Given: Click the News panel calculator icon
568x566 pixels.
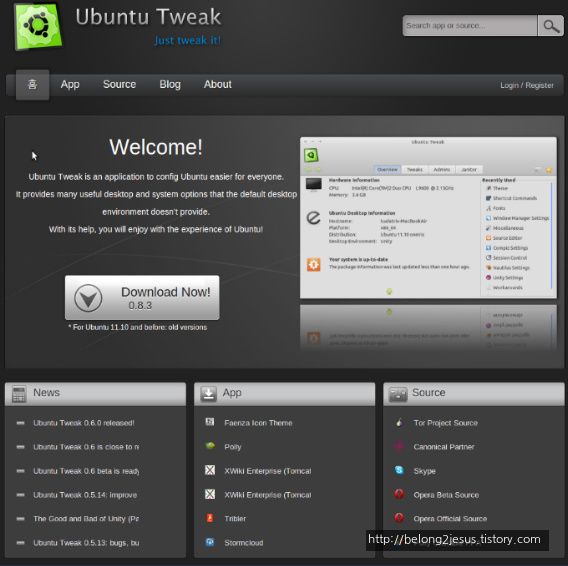Looking at the screenshot, I should coord(19,394).
